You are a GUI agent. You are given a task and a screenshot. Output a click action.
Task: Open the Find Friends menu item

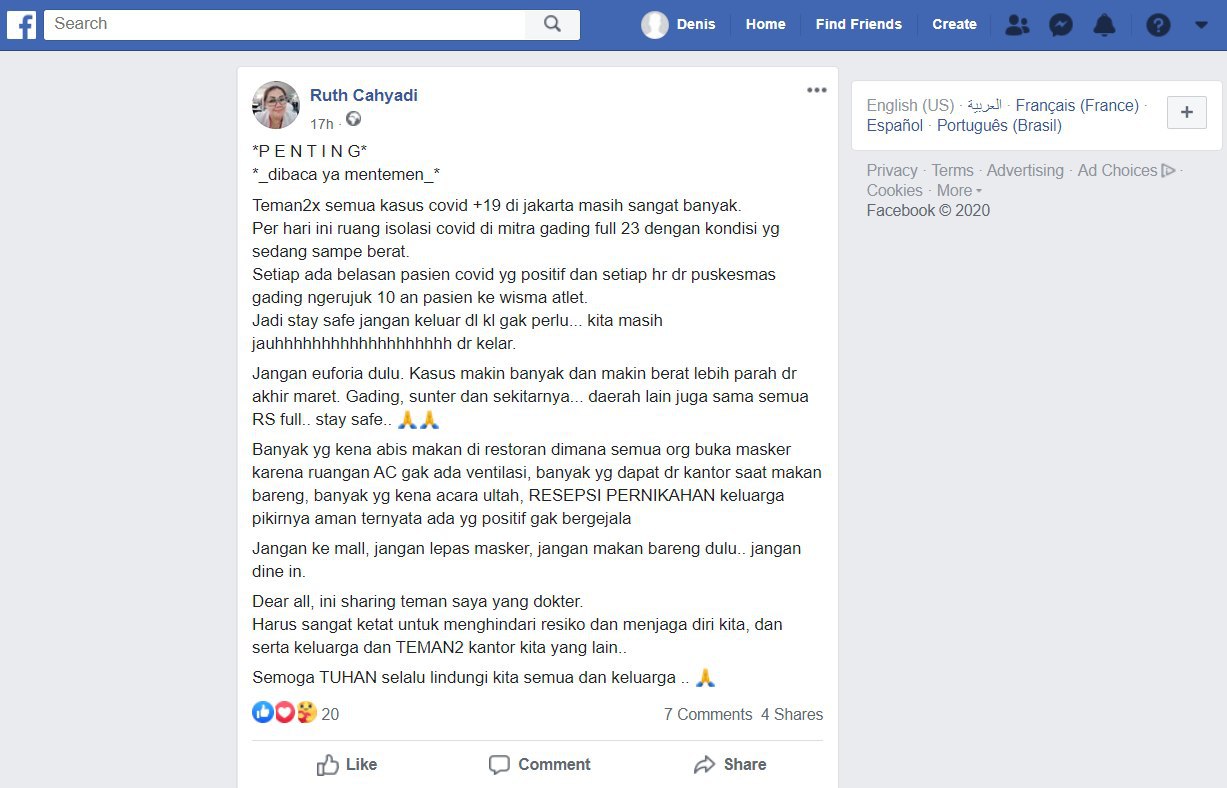click(x=858, y=24)
